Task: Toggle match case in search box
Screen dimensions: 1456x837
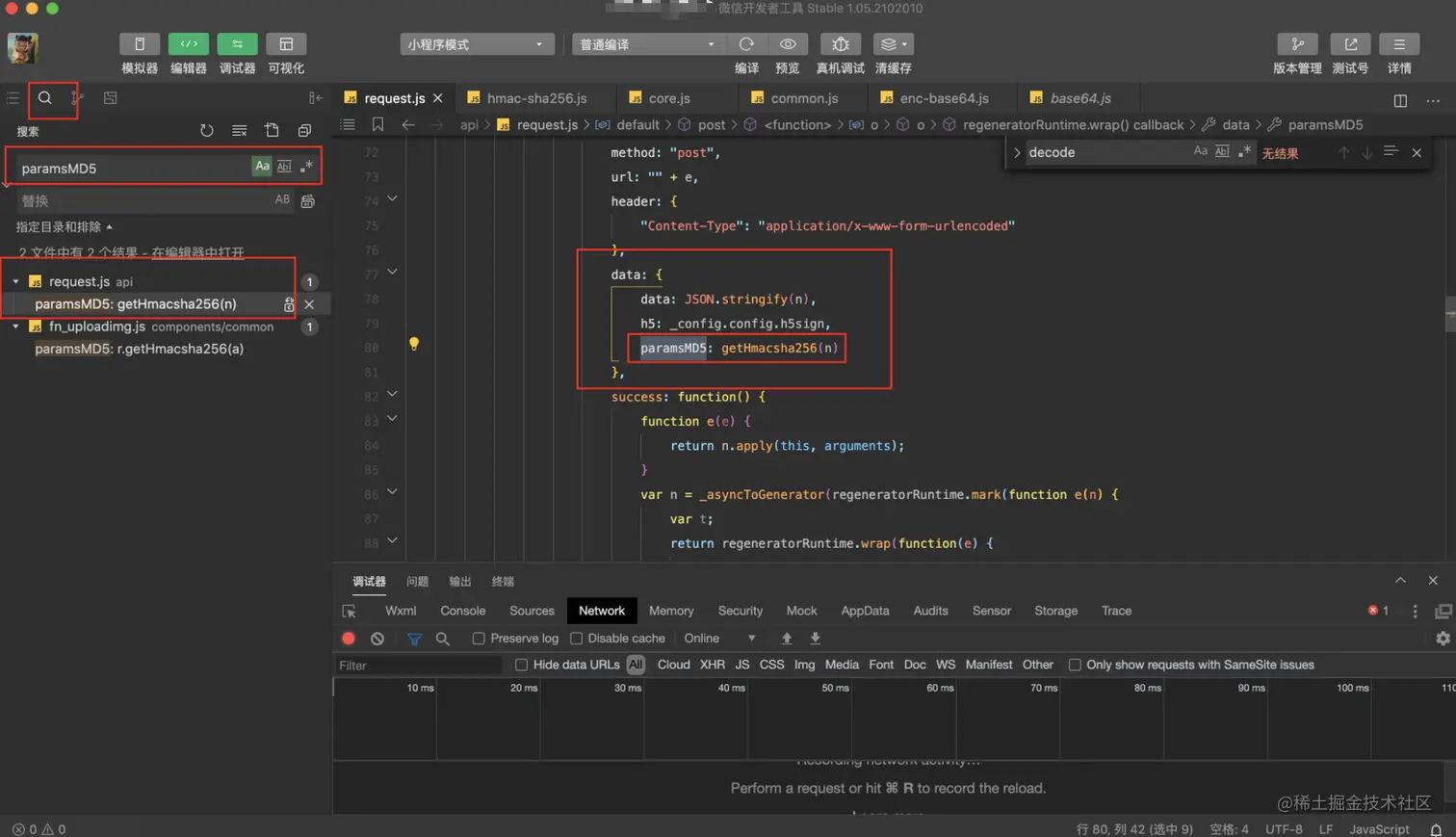Action: 262,167
